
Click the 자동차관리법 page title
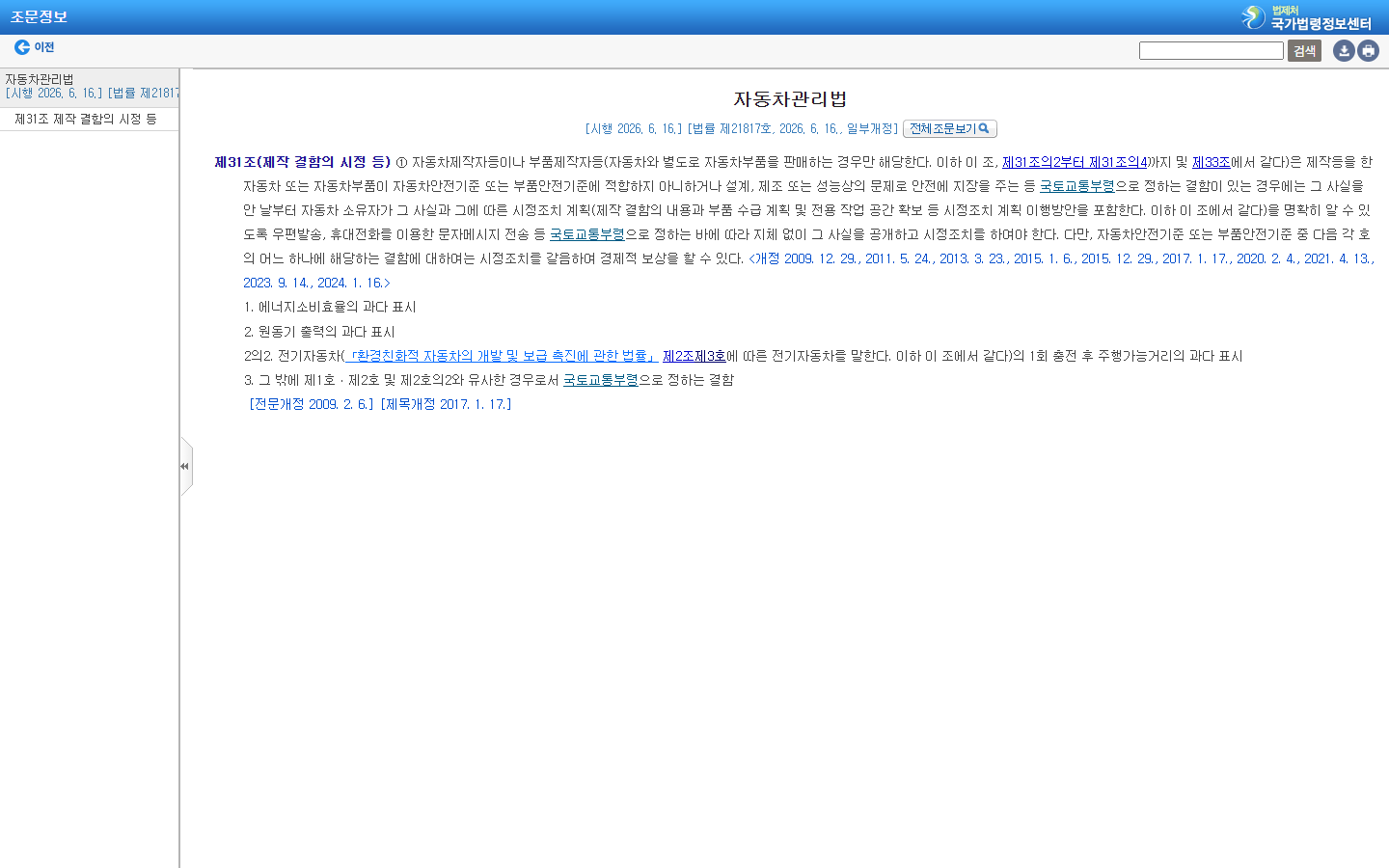[790, 98]
